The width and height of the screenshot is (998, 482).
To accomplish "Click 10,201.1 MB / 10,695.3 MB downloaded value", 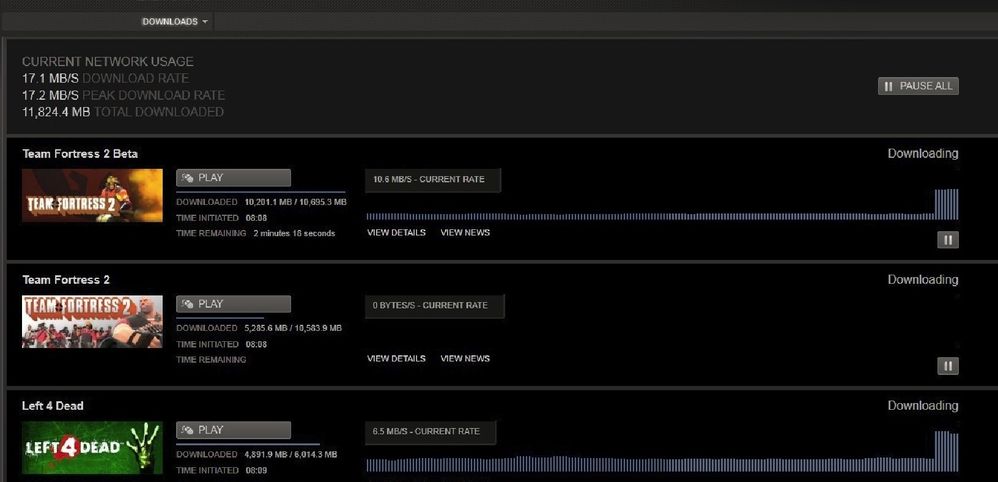I will coord(295,202).
